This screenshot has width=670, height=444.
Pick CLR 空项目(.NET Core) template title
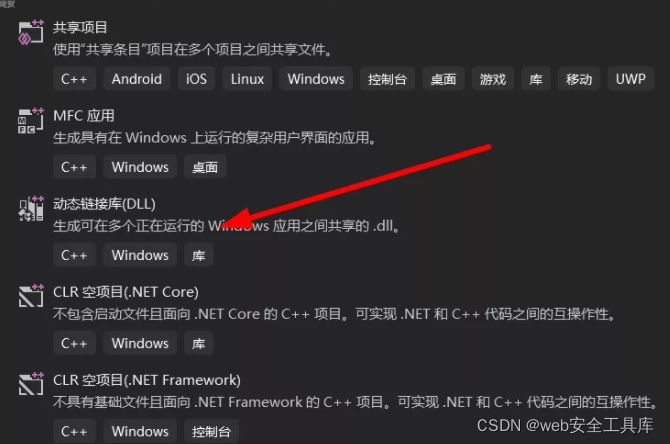126,292
